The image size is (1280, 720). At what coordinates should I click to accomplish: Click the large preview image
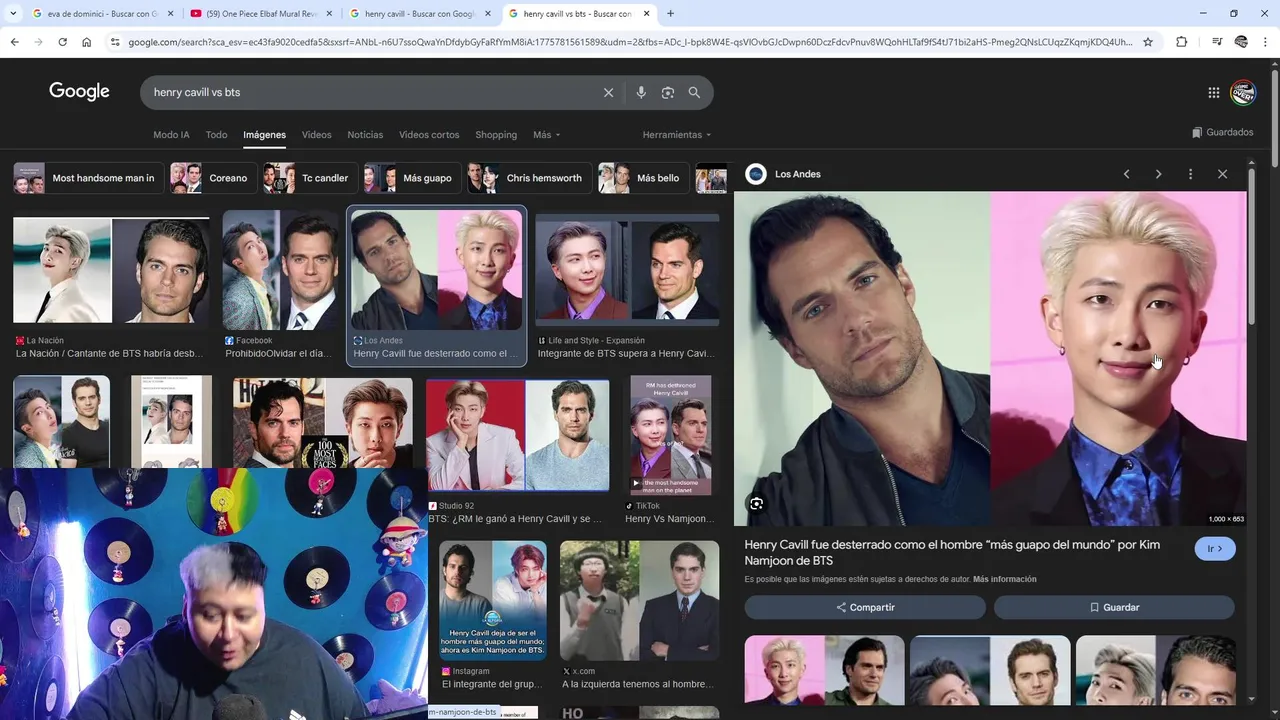pyautogui.click(x=990, y=358)
